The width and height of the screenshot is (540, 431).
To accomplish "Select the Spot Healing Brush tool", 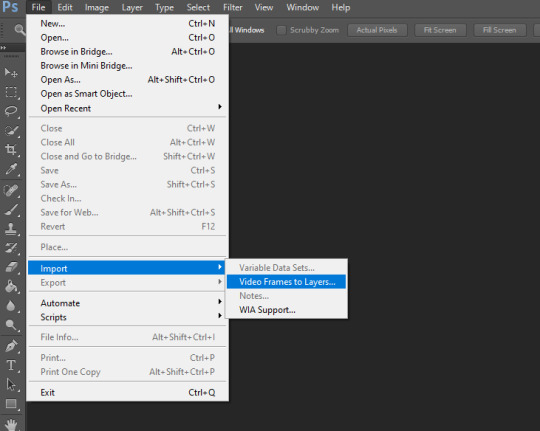I will [x=11, y=190].
